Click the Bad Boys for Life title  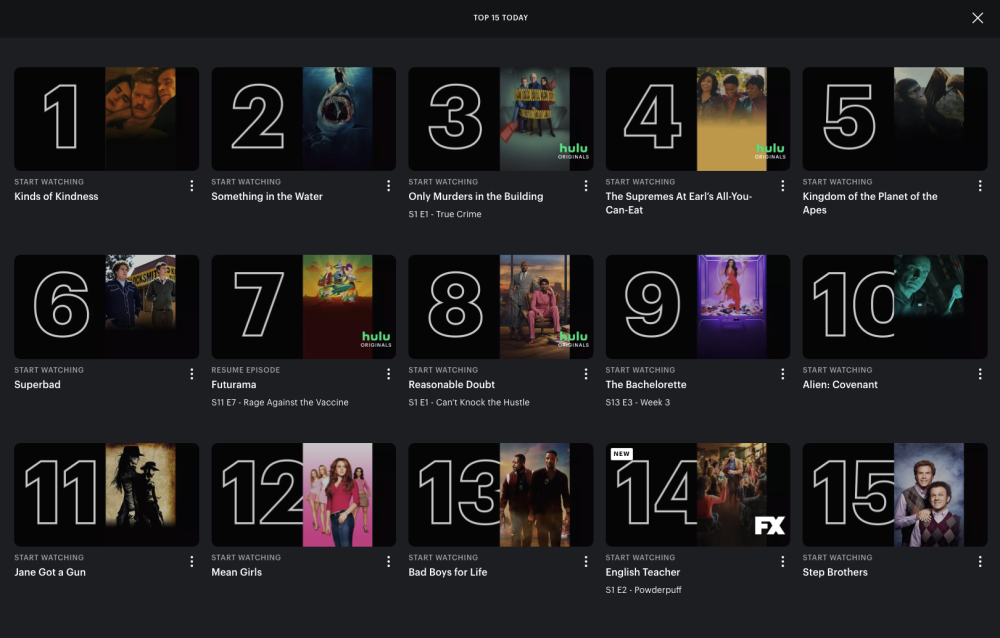pyautogui.click(x=448, y=572)
